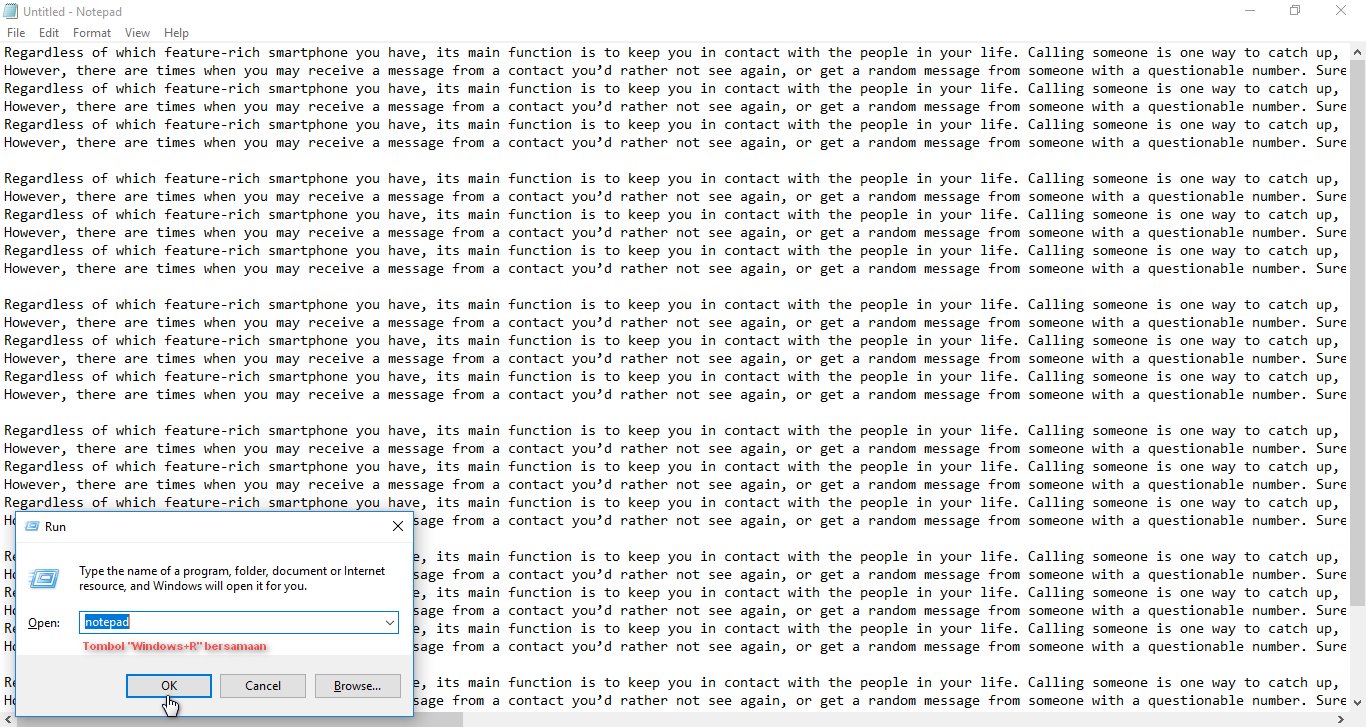
Task: Open the Edit menu
Action: click(x=49, y=33)
